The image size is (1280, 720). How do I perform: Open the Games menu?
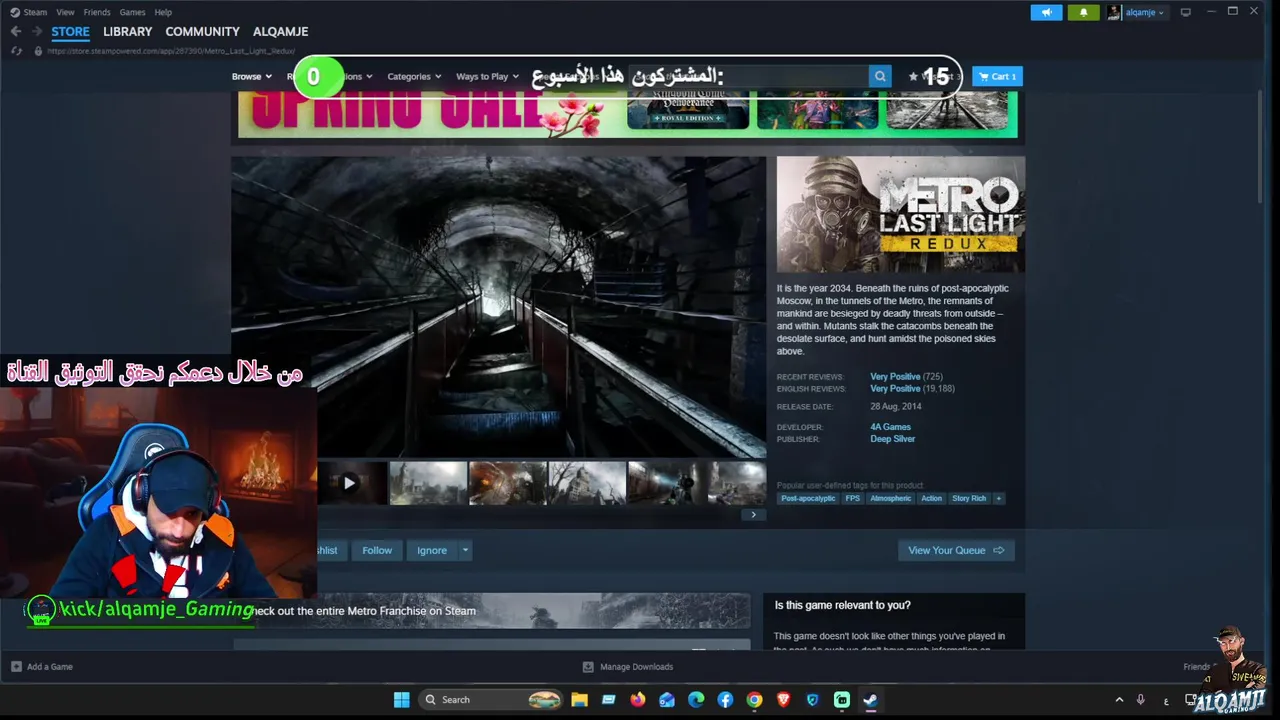point(132,12)
